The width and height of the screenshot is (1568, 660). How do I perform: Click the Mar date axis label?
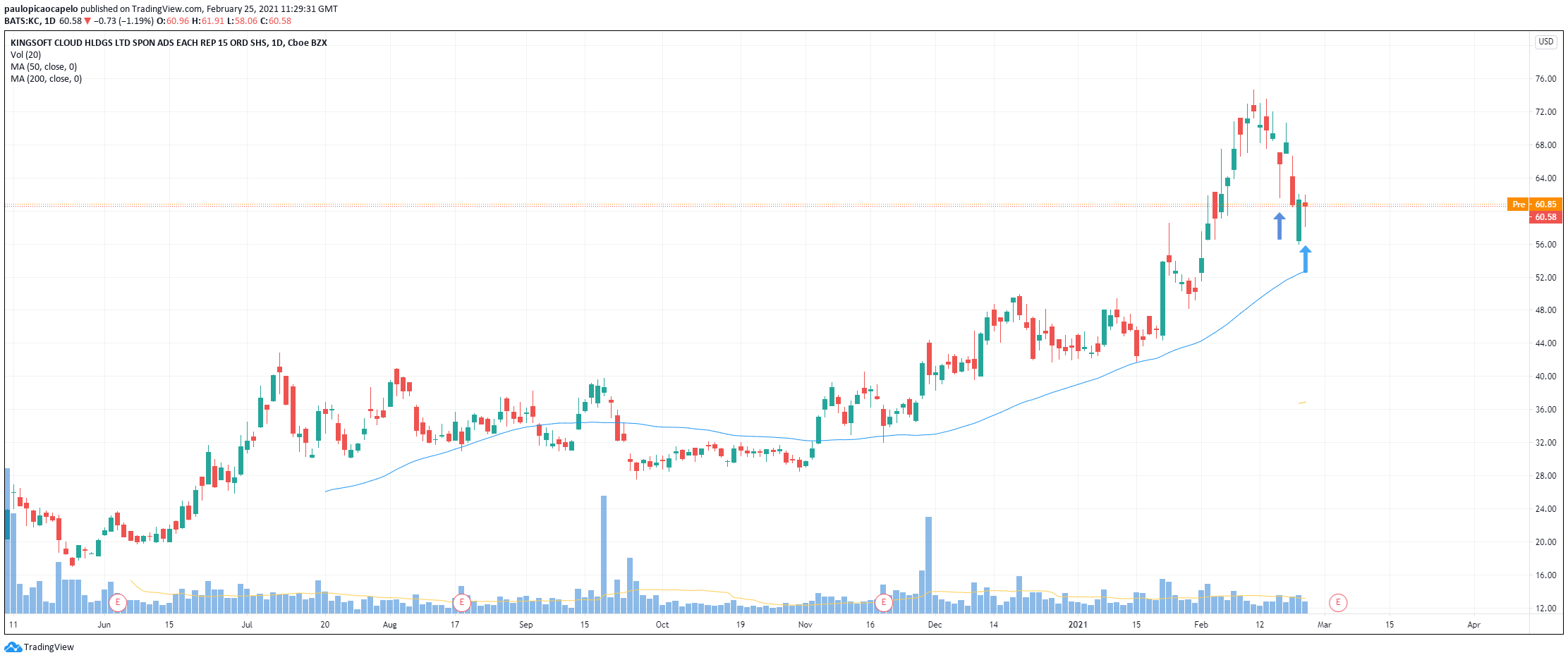pos(1324,624)
